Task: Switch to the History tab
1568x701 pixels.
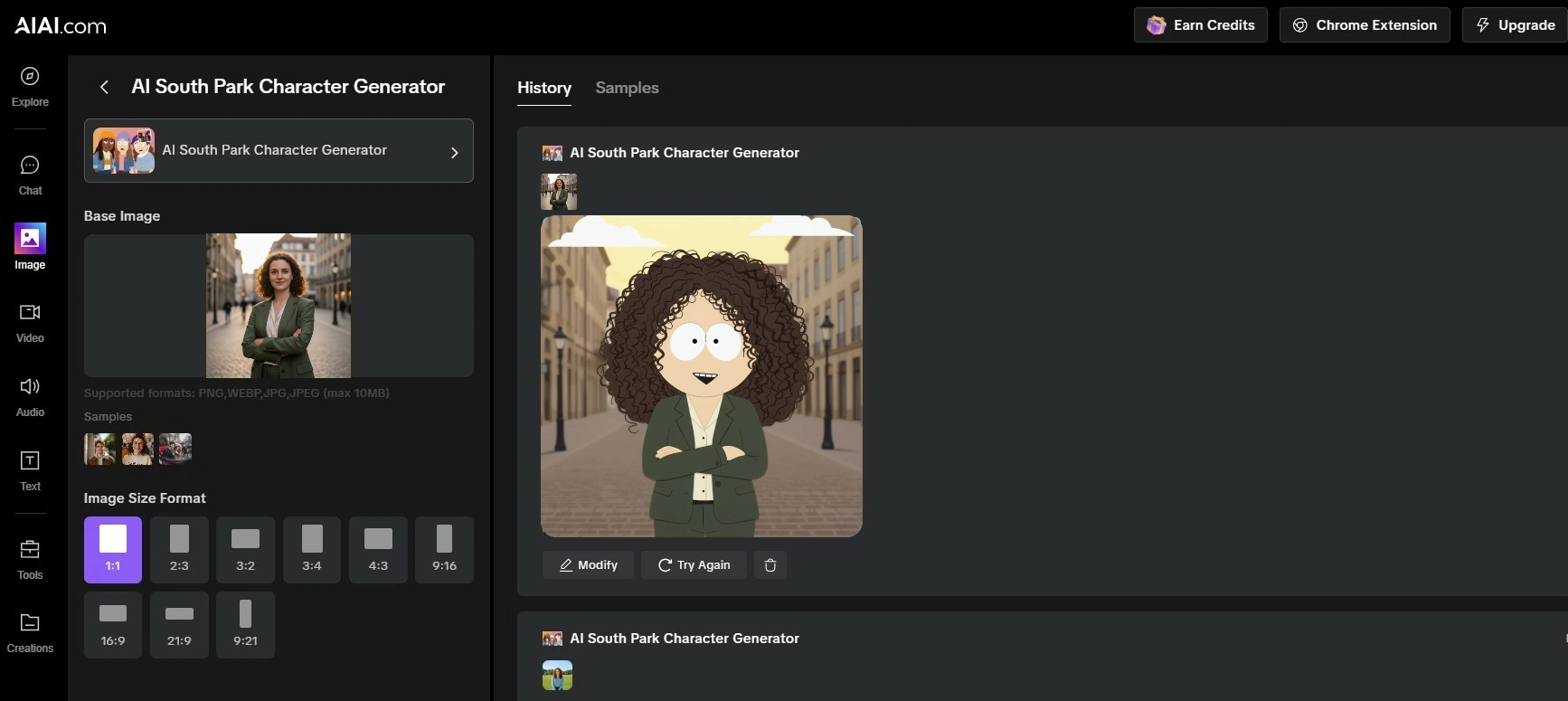Action: tap(544, 88)
